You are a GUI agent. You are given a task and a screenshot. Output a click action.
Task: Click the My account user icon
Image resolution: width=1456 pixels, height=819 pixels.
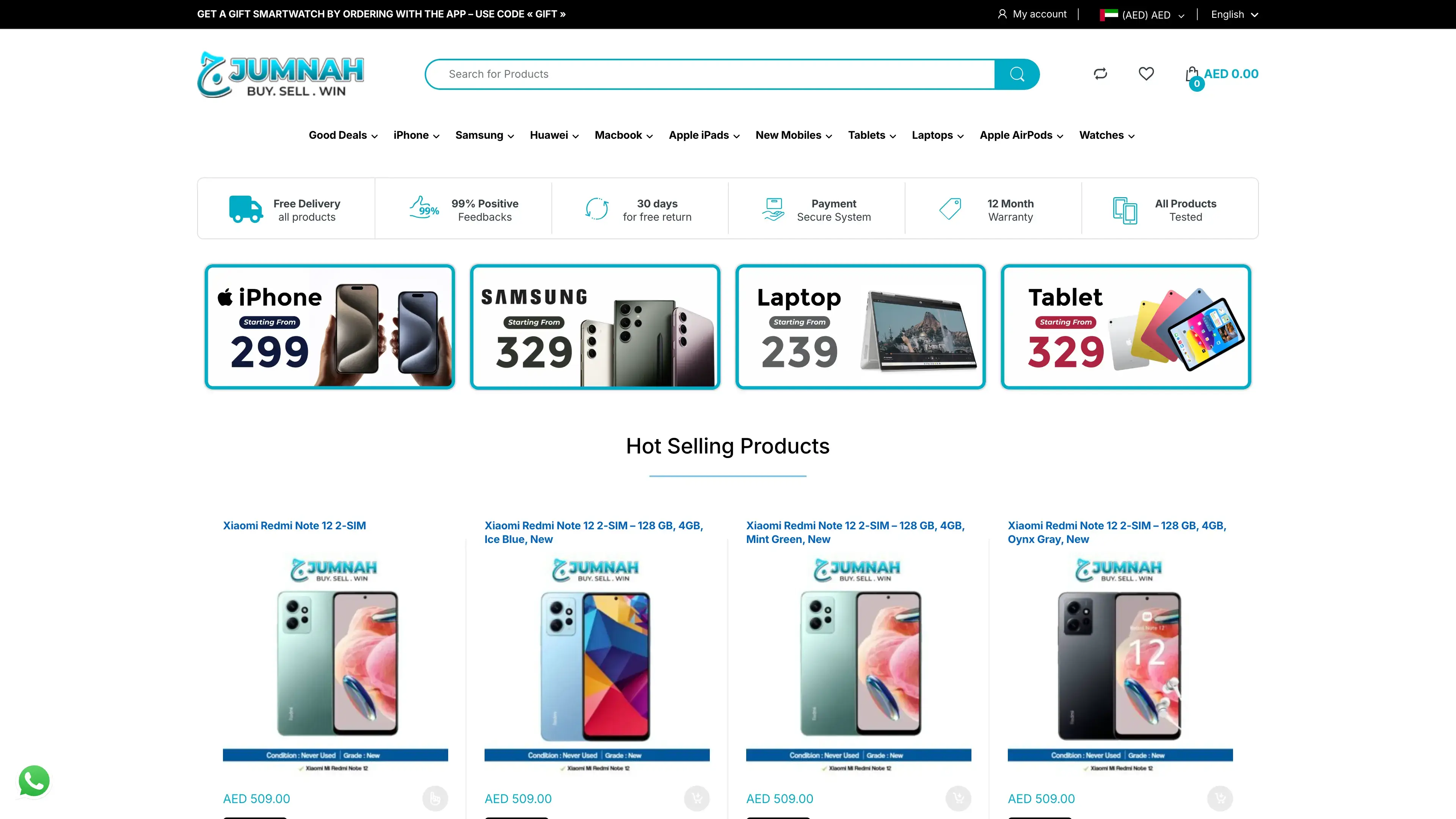[x=1002, y=14]
